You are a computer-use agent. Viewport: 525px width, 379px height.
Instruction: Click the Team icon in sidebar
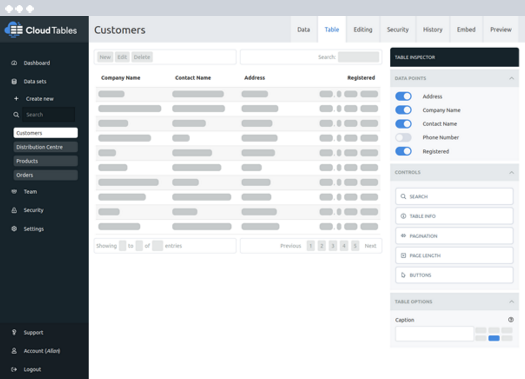click(x=14, y=192)
